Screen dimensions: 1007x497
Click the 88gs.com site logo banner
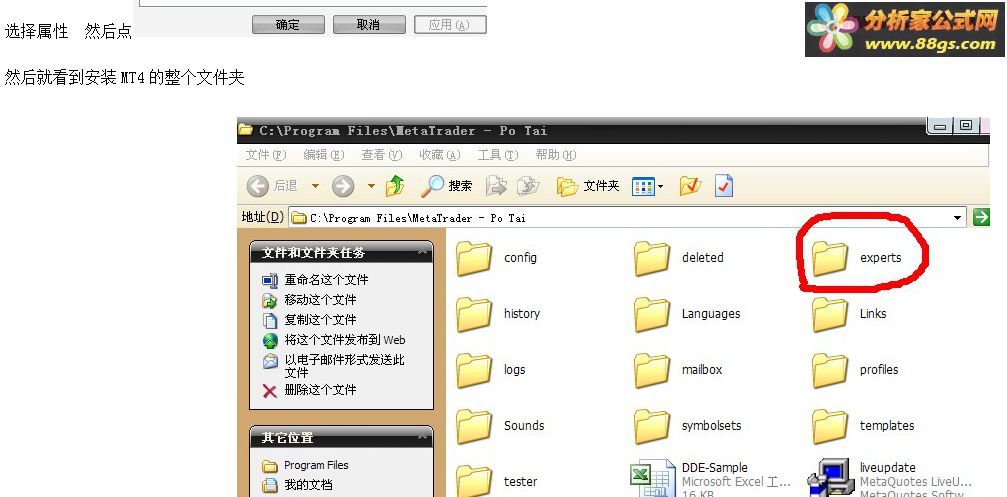click(904, 30)
